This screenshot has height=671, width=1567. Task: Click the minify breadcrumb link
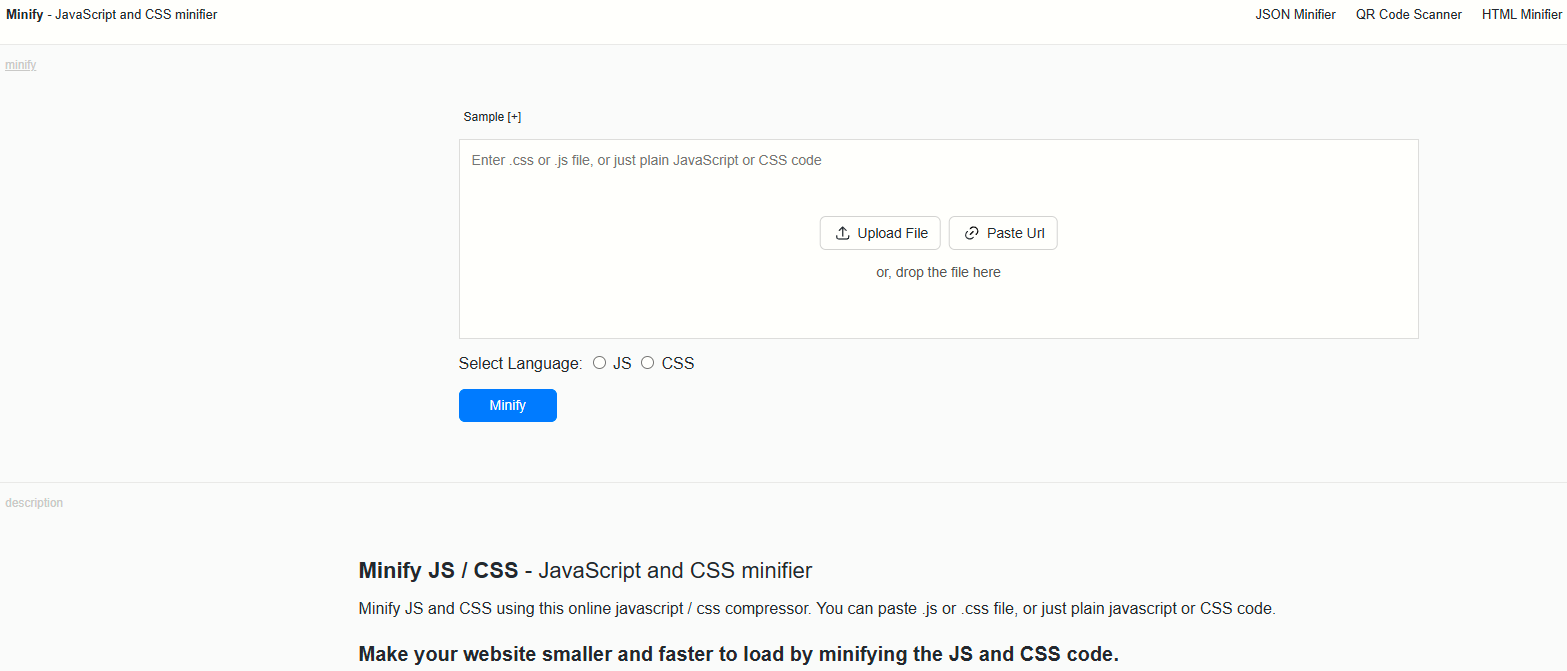(20, 64)
